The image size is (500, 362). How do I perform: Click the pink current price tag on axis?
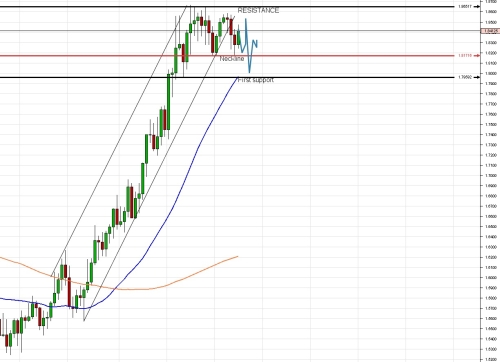coord(490,31)
